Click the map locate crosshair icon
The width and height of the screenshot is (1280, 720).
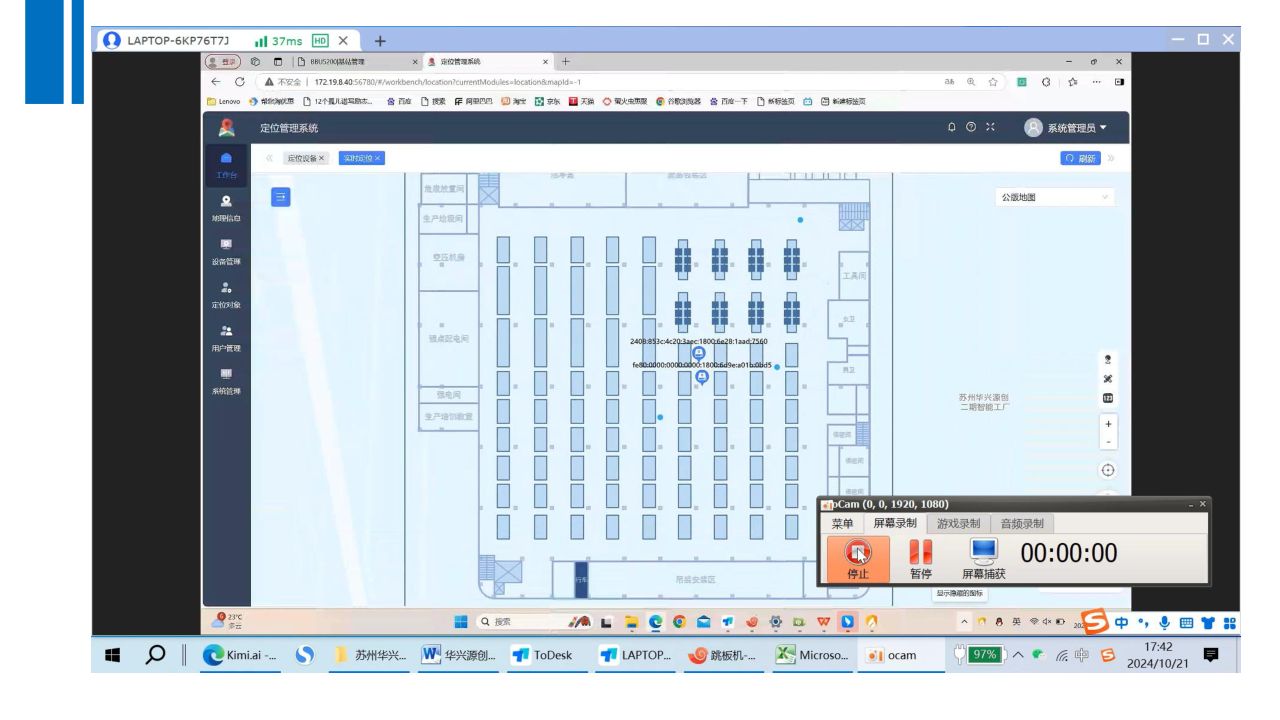(x=1107, y=470)
